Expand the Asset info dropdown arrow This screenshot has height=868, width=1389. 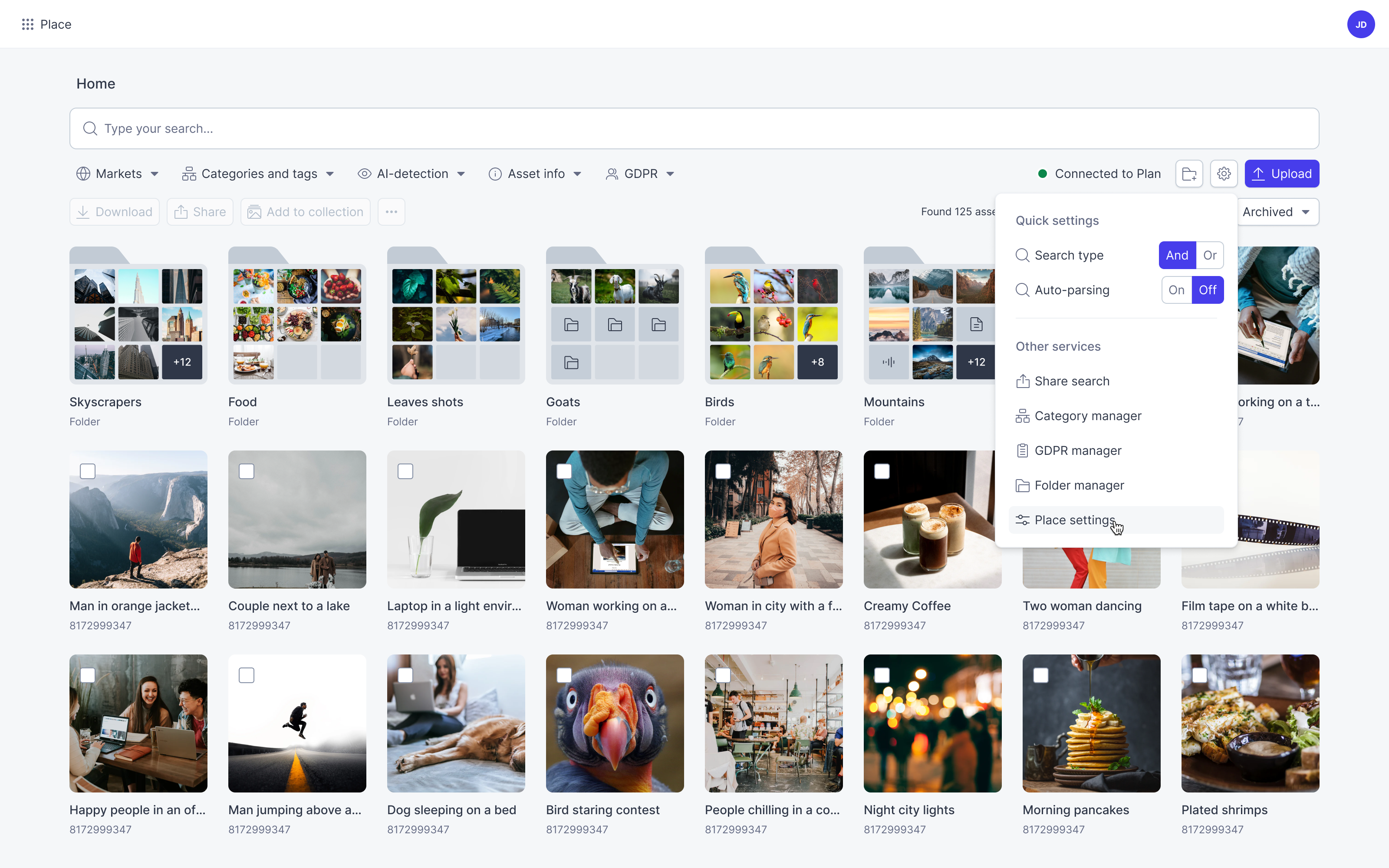pos(577,174)
